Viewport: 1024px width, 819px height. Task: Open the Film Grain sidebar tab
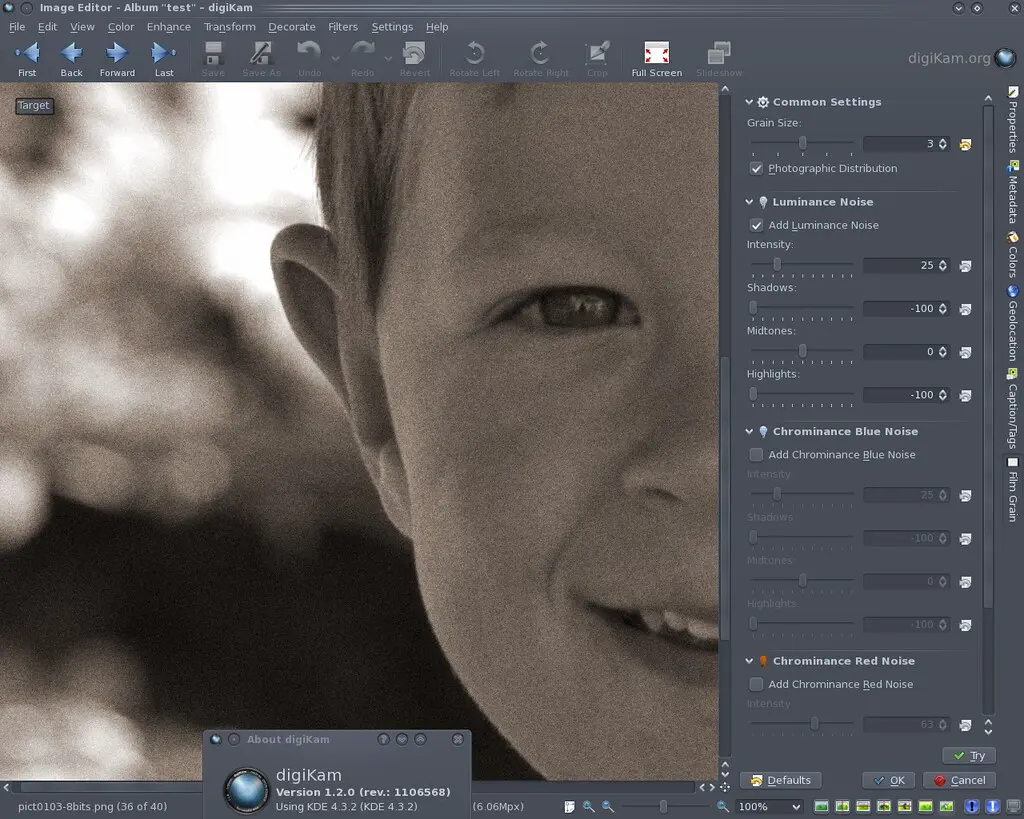coord(1013,490)
